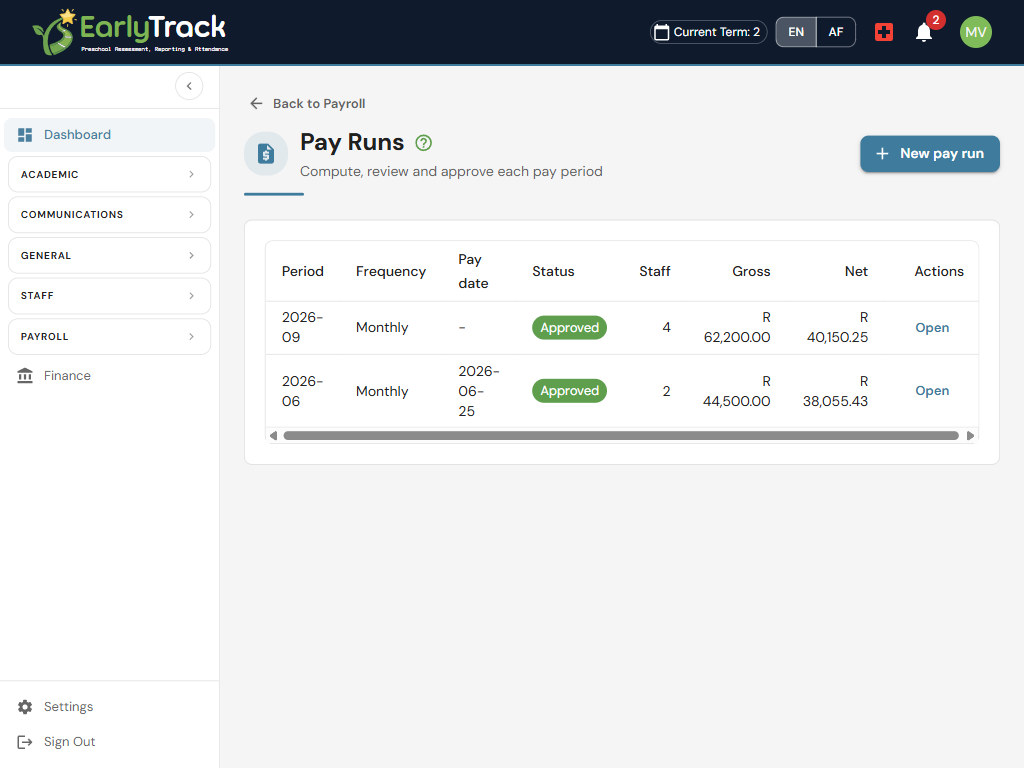Click the Status column header
This screenshot has height=768, width=1024.
(x=553, y=271)
